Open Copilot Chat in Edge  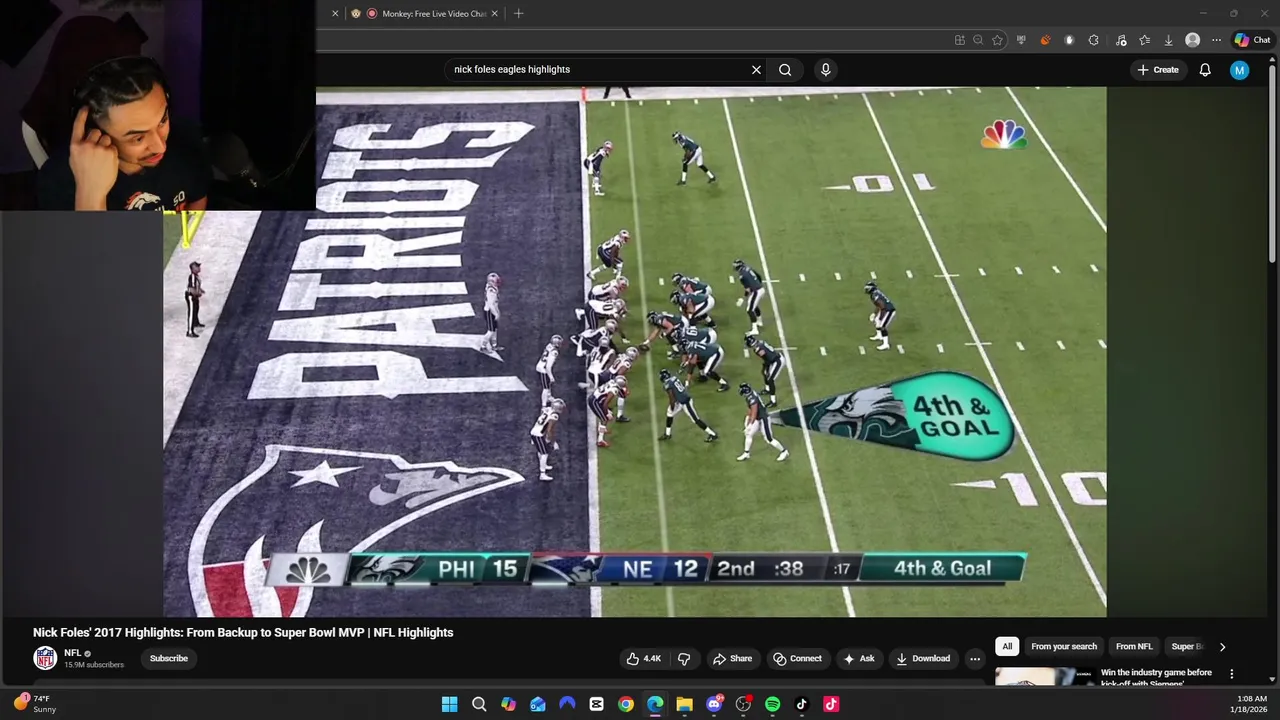click(x=1252, y=40)
